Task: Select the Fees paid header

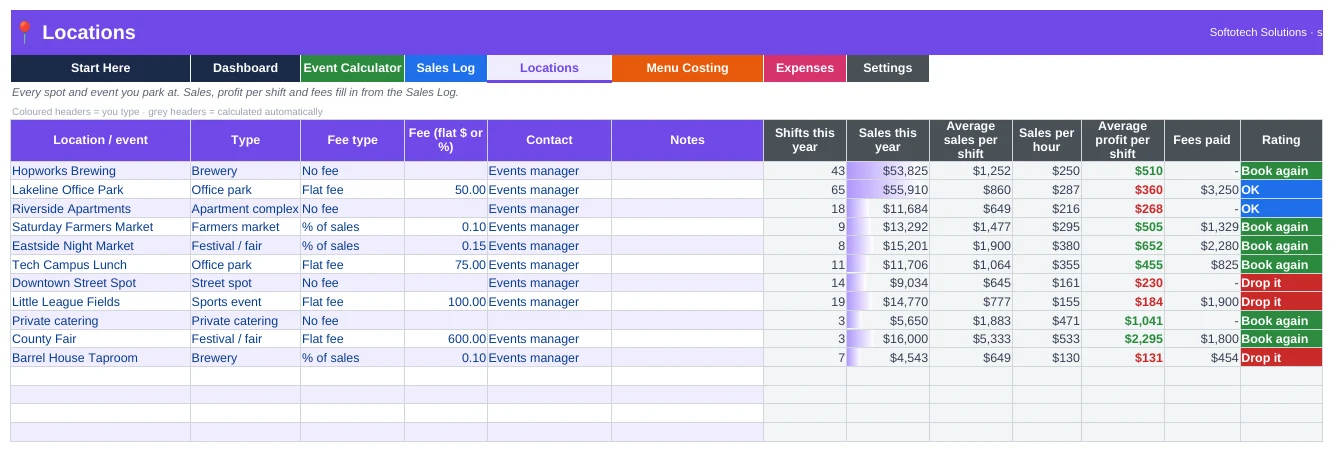Action: (1202, 140)
